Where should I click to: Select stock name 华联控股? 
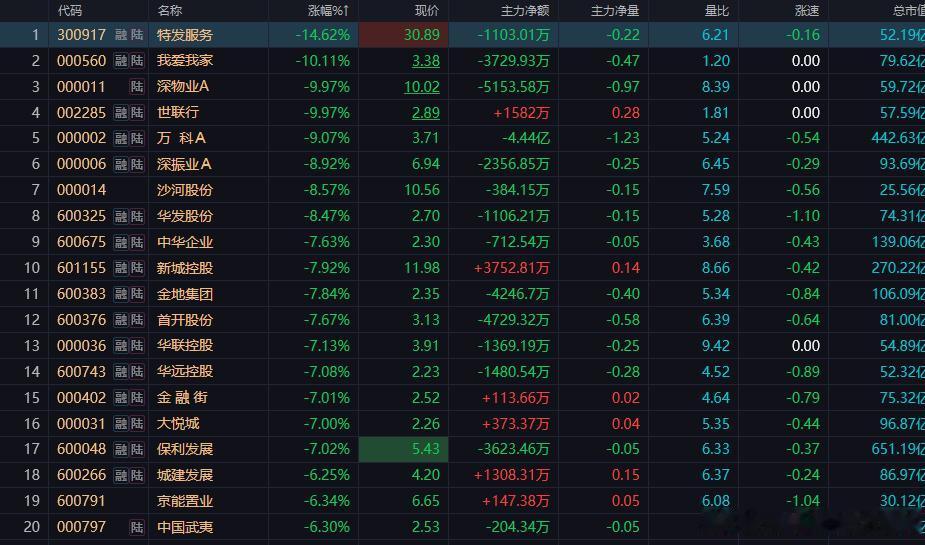click(x=185, y=346)
